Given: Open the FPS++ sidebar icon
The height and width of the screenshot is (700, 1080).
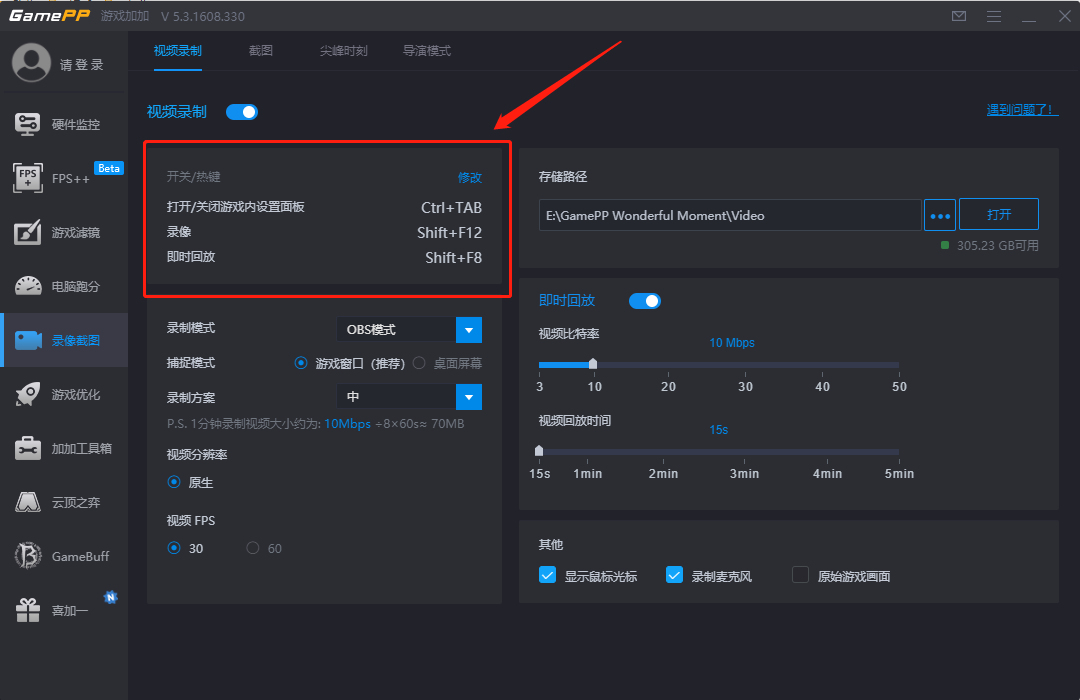Looking at the screenshot, I should [x=28, y=178].
